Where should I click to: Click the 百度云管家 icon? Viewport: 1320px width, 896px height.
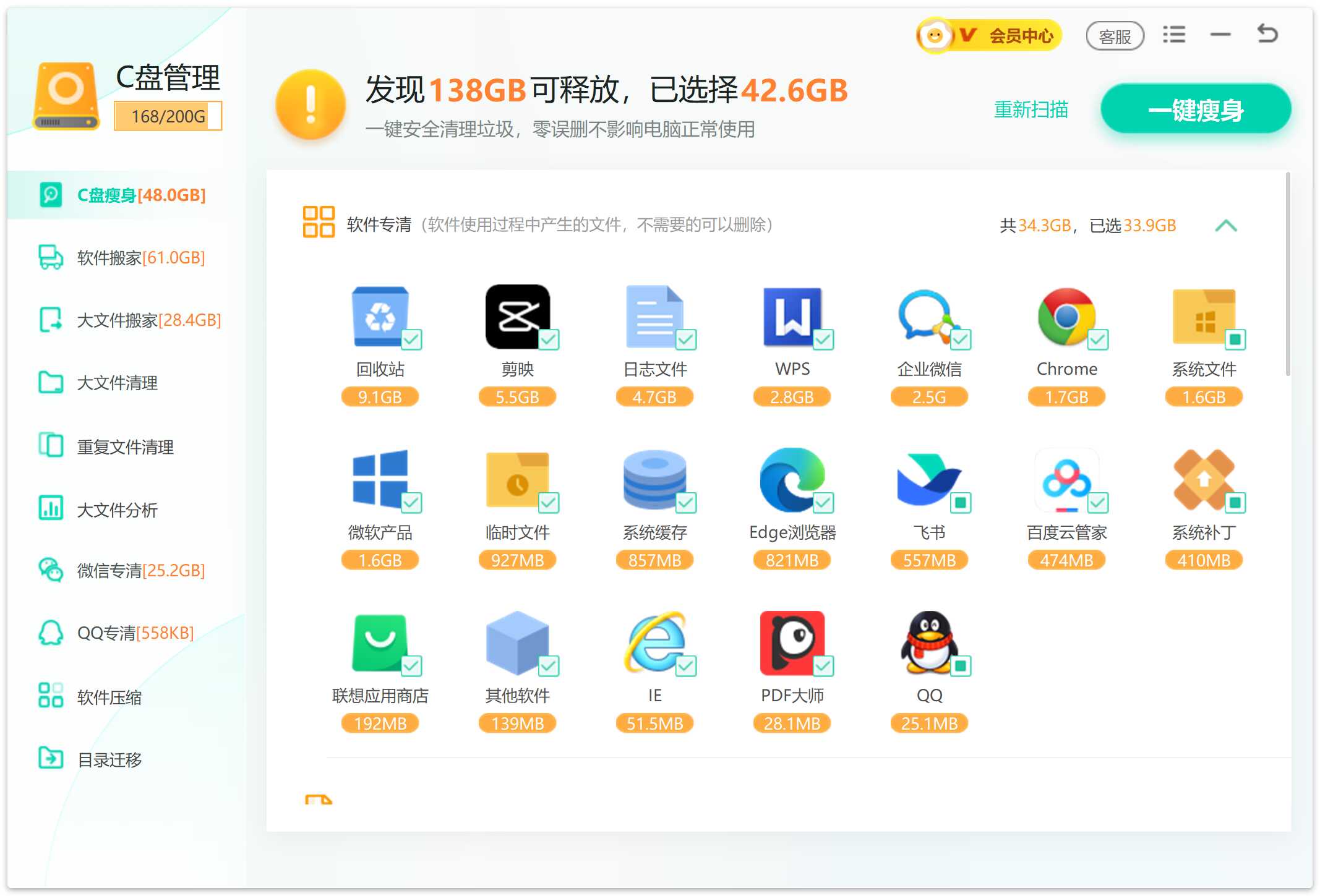coord(1066,480)
